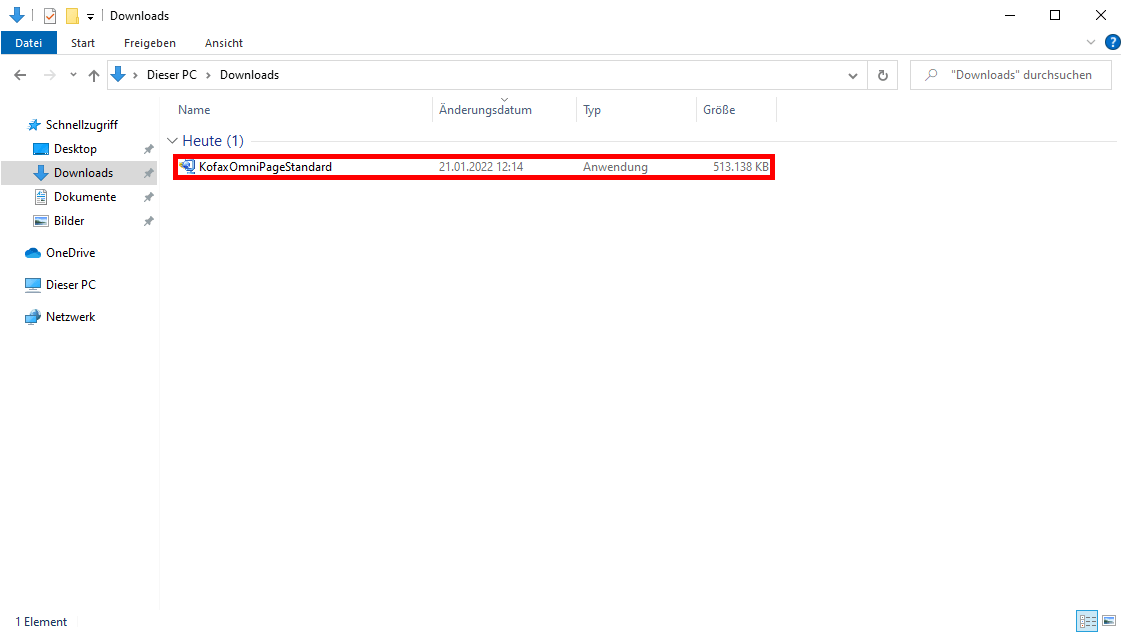Open the Help question mark icon

pos(1112,42)
